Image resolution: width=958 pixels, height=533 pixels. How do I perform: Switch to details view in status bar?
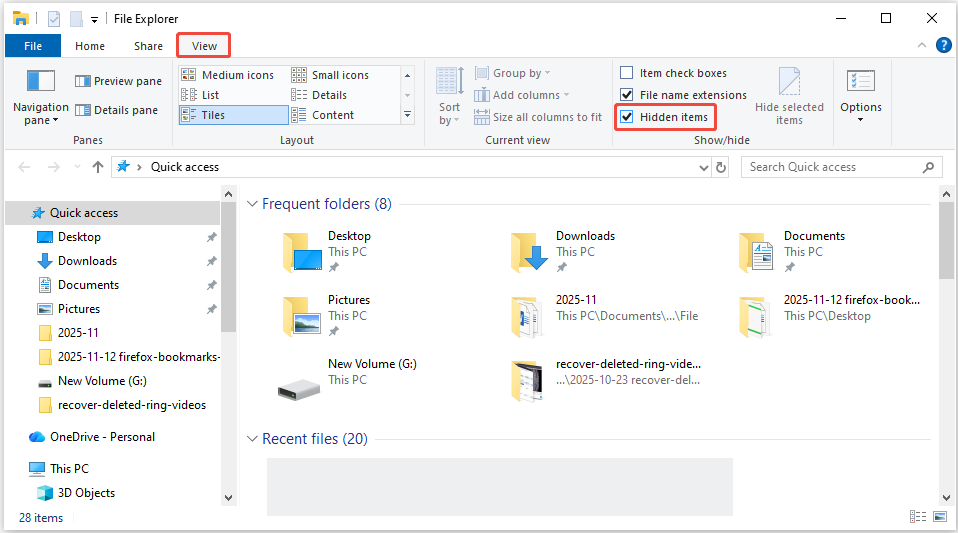coord(918,517)
